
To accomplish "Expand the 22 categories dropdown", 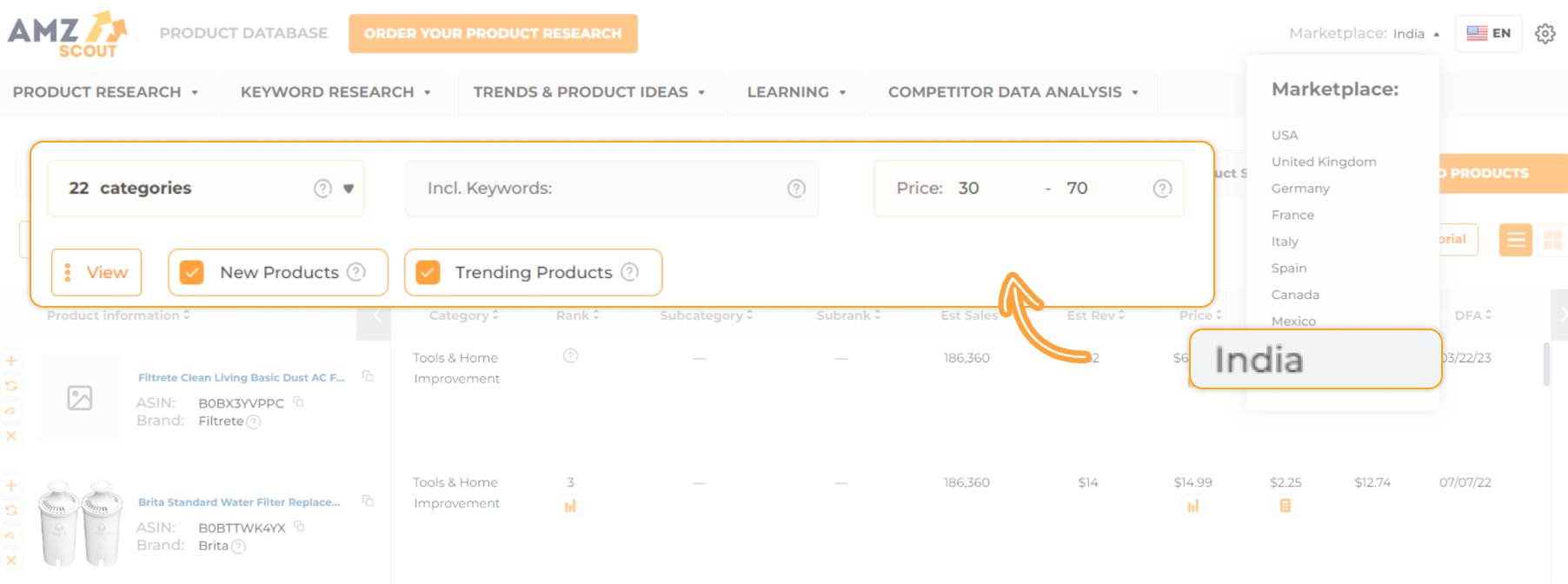I will coord(348,188).
